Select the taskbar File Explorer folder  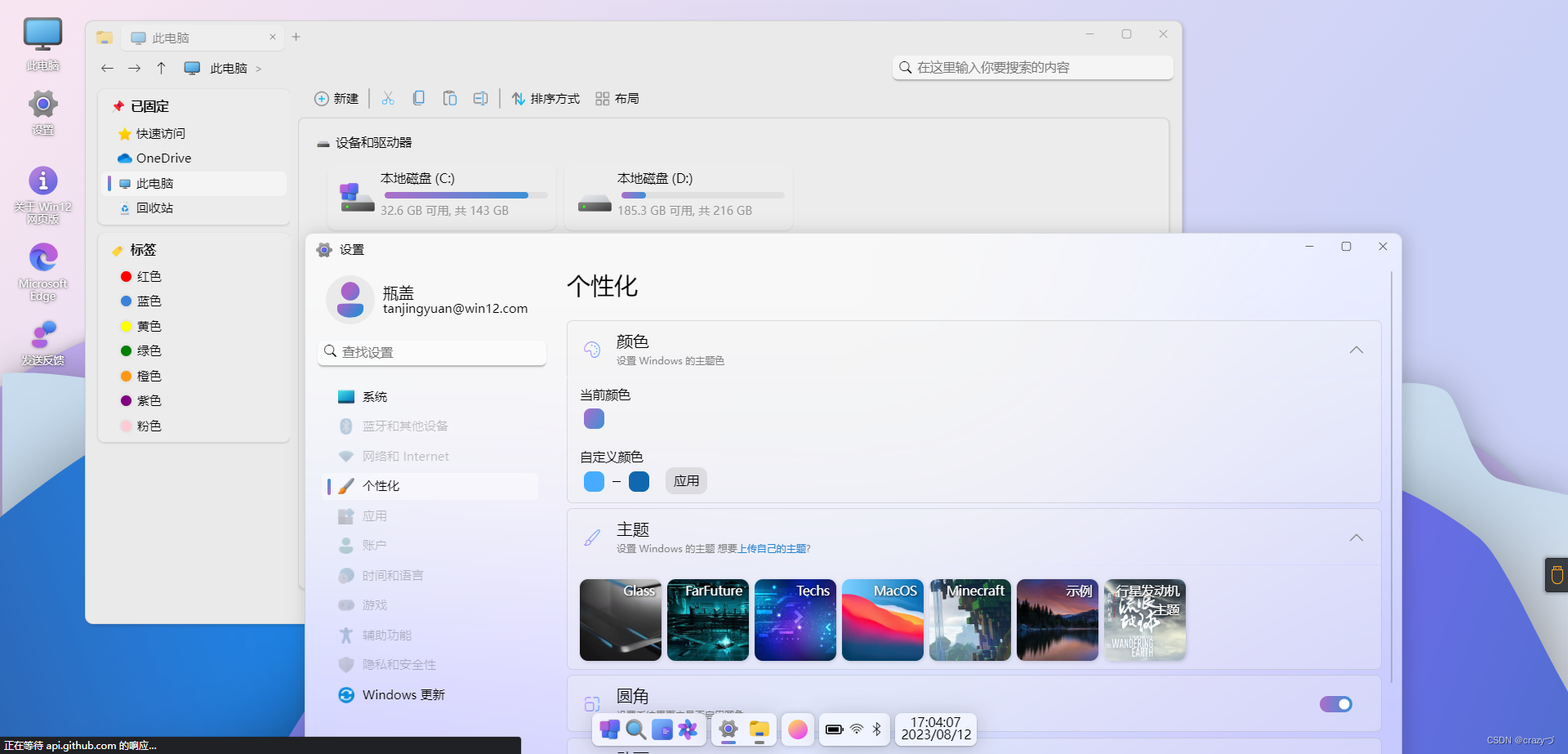pos(759,729)
